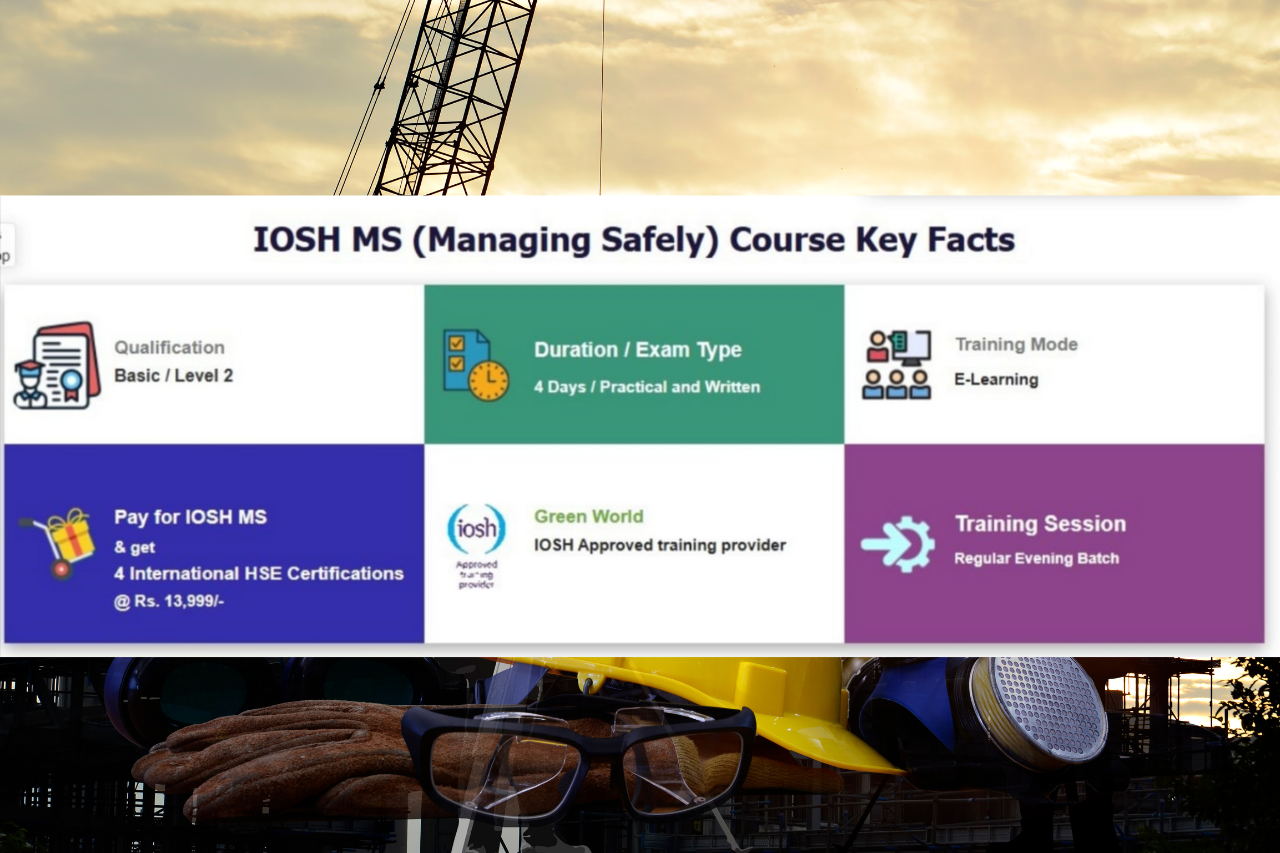
Task: Click the gift trolley icon
Action: [57, 543]
